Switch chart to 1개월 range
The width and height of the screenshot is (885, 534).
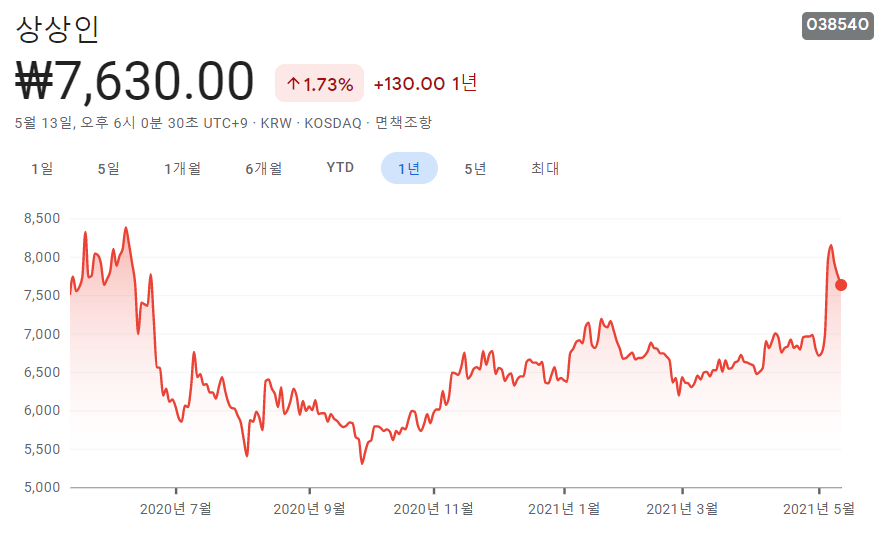pyautogui.click(x=182, y=168)
